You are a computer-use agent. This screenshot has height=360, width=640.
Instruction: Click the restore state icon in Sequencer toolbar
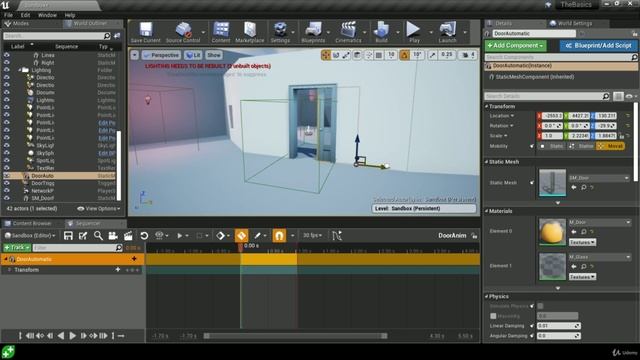coord(144,236)
